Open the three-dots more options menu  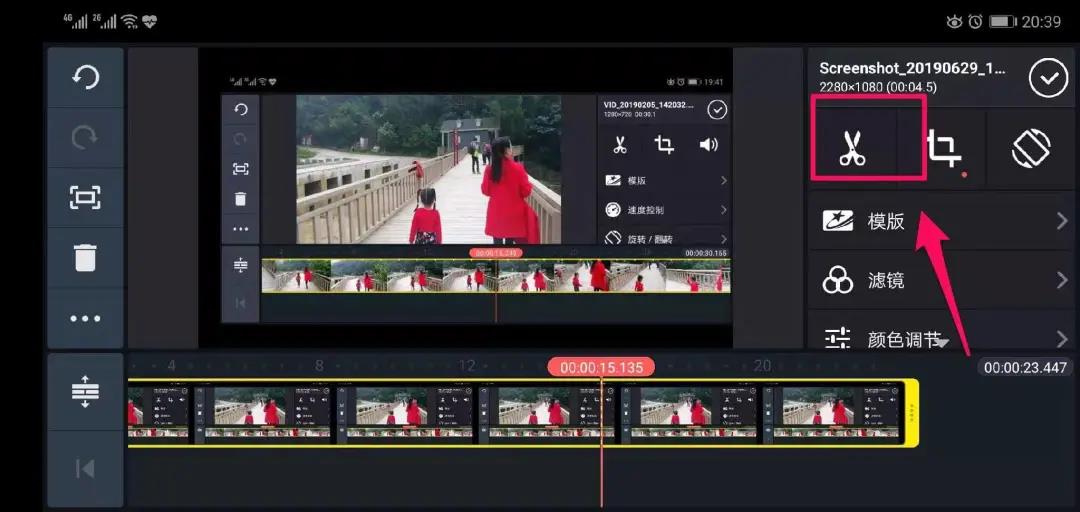tap(85, 318)
